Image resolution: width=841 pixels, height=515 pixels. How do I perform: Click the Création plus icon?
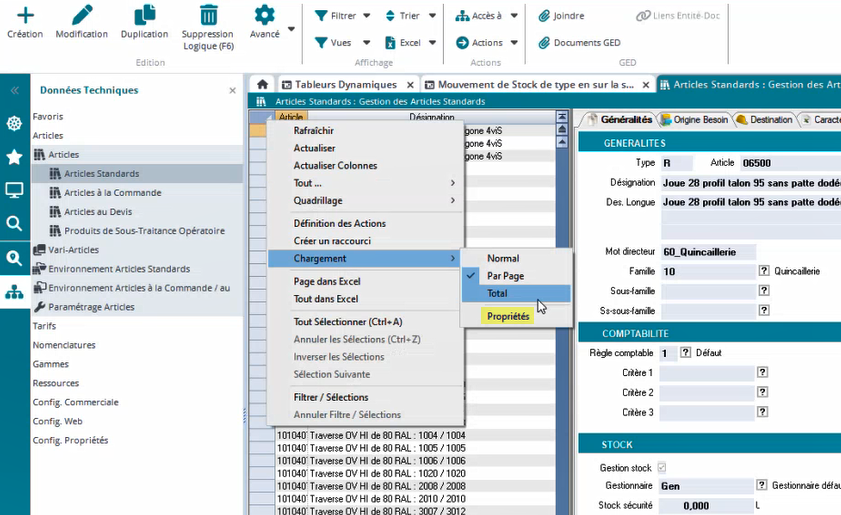[25, 15]
